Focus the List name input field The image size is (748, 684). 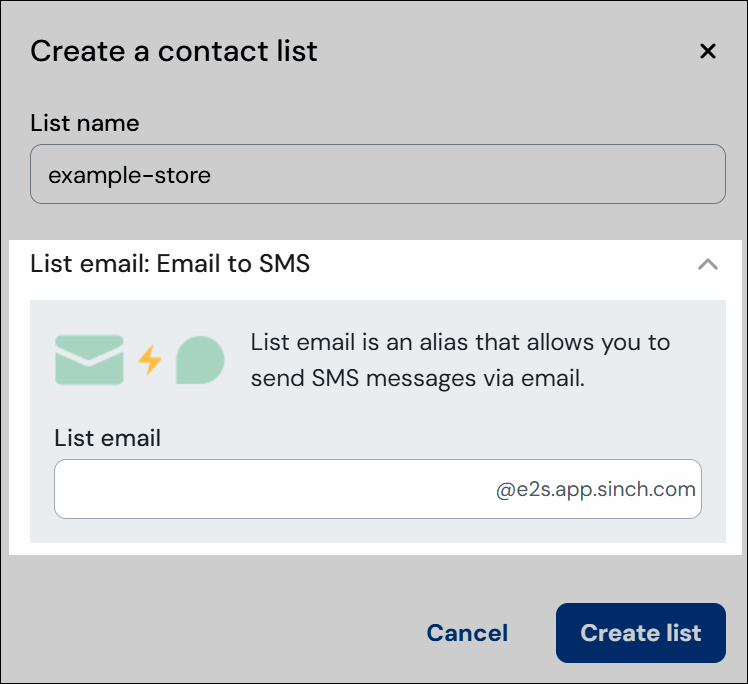point(378,174)
